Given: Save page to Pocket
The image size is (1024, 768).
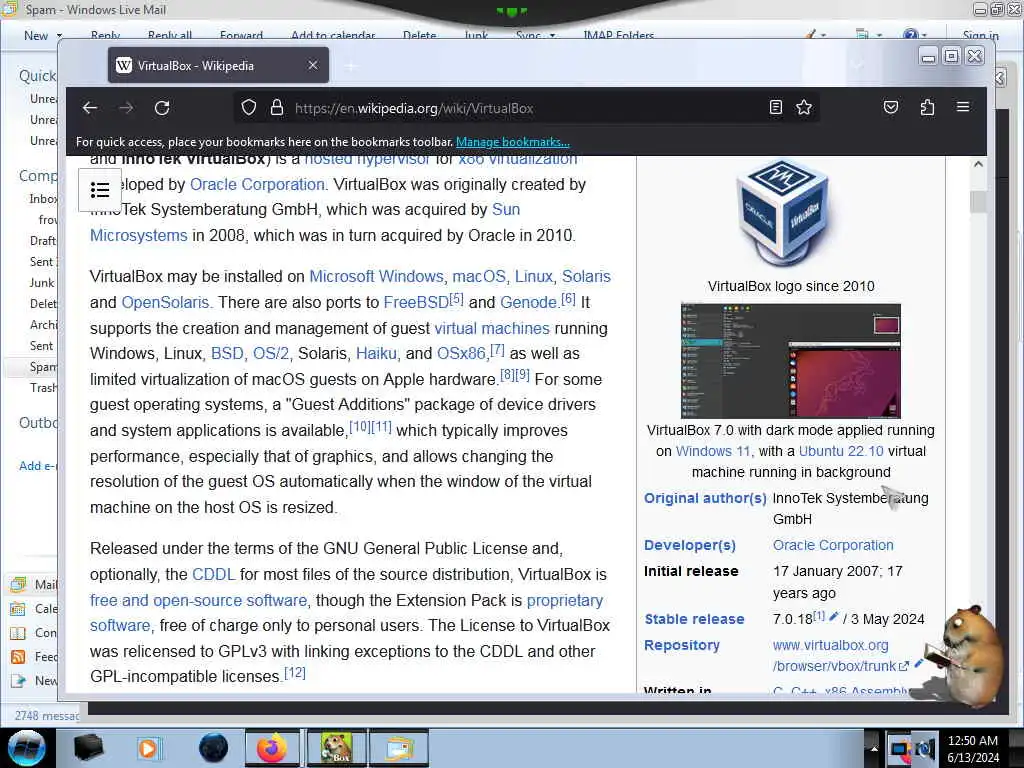Looking at the screenshot, I should [x=891, y=107].
